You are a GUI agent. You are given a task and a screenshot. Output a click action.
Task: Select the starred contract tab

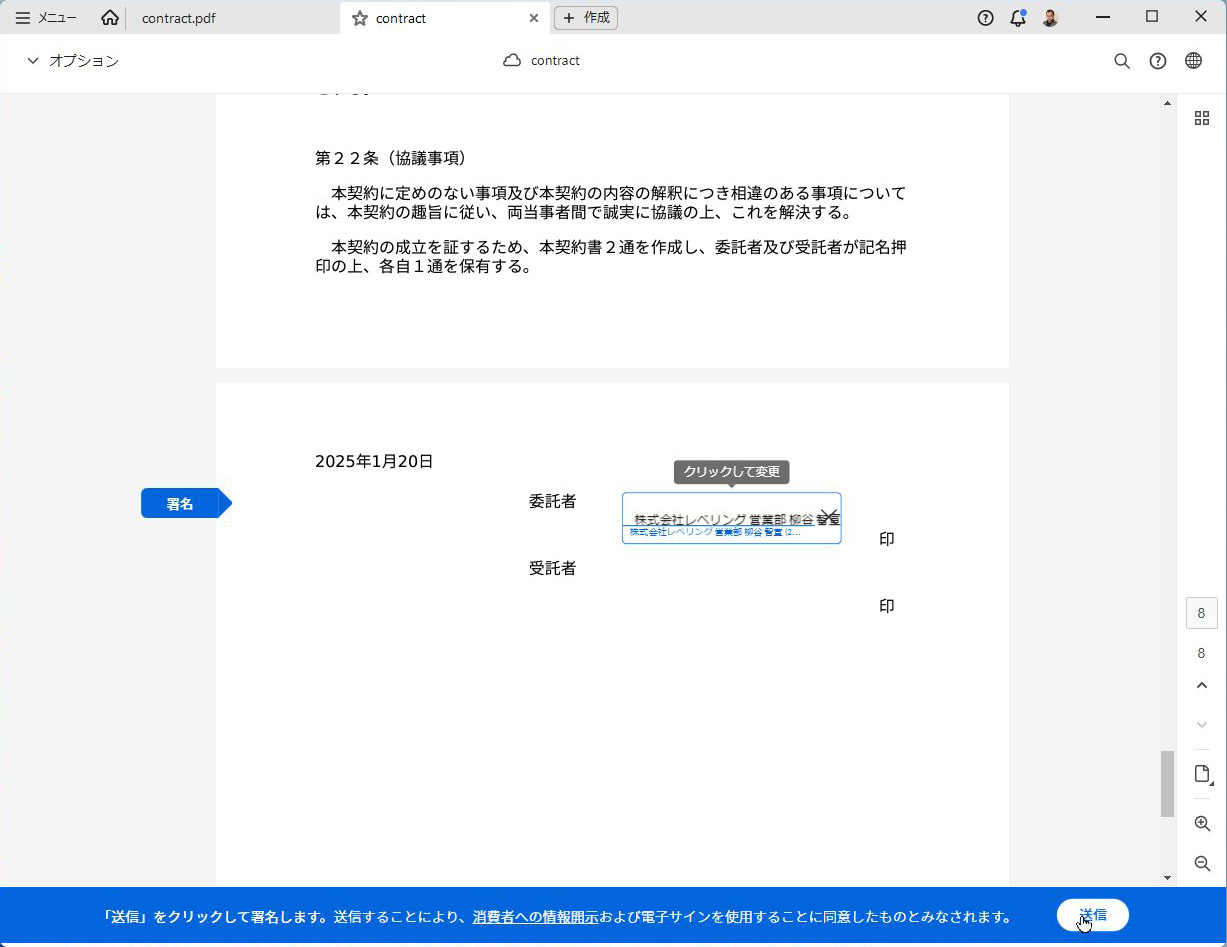pos(443,18)
